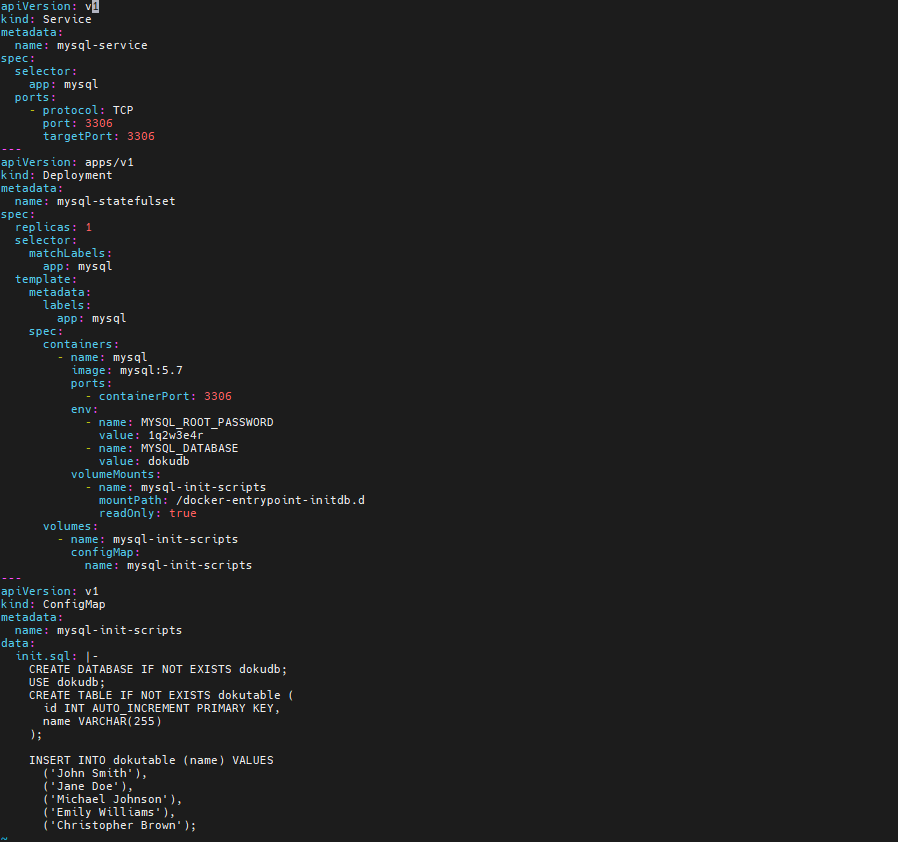Click the 'port: 3306' value

[99, 123]
